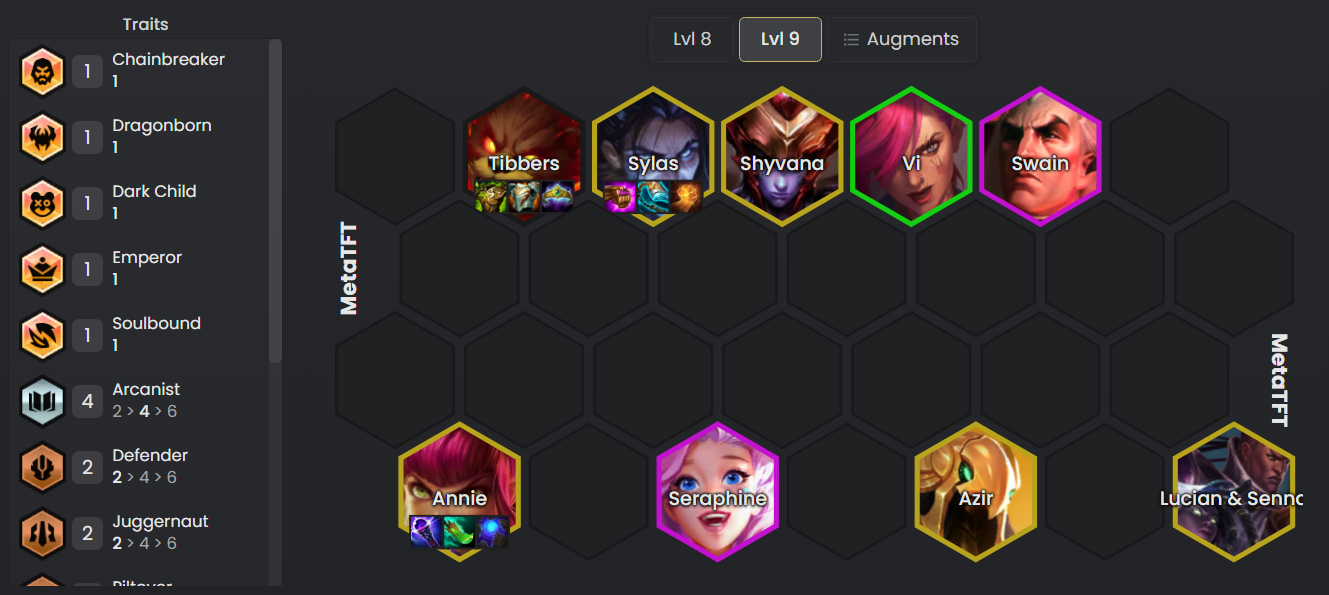This screenshot has height=595, width=1329.
Task: Click the Dragonborn trait icon
Action: 42,138
